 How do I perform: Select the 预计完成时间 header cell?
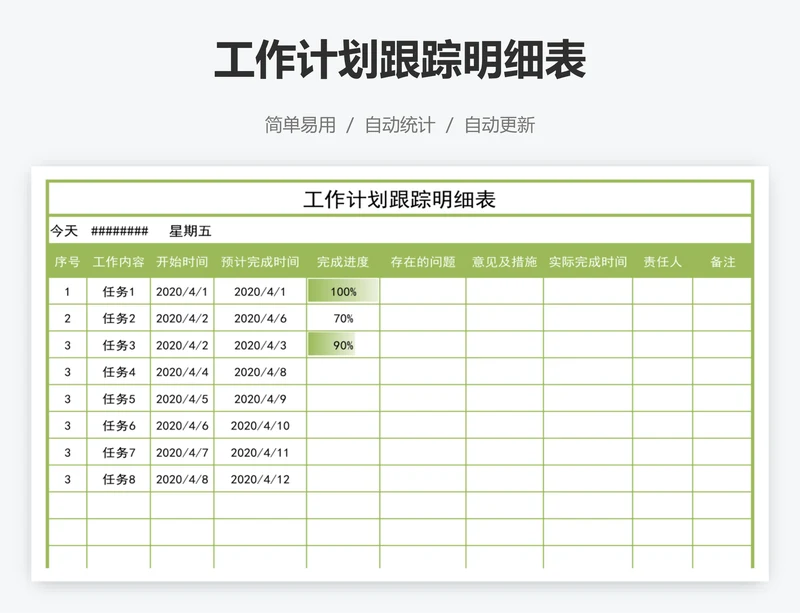click(260, 262)
